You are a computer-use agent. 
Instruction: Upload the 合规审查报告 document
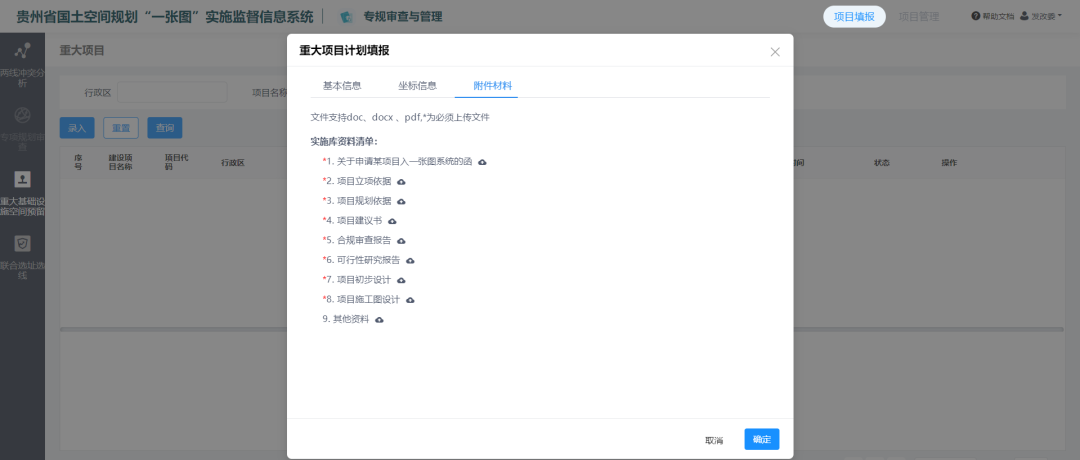tap(402, 241)
